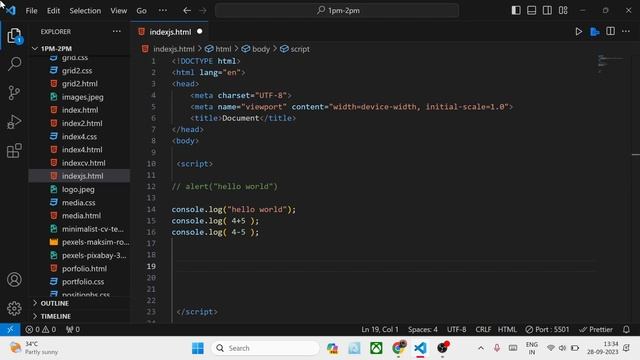Open Manage gear settings menu
Viewport: 640px width, 360px height.
coord(14,308)
